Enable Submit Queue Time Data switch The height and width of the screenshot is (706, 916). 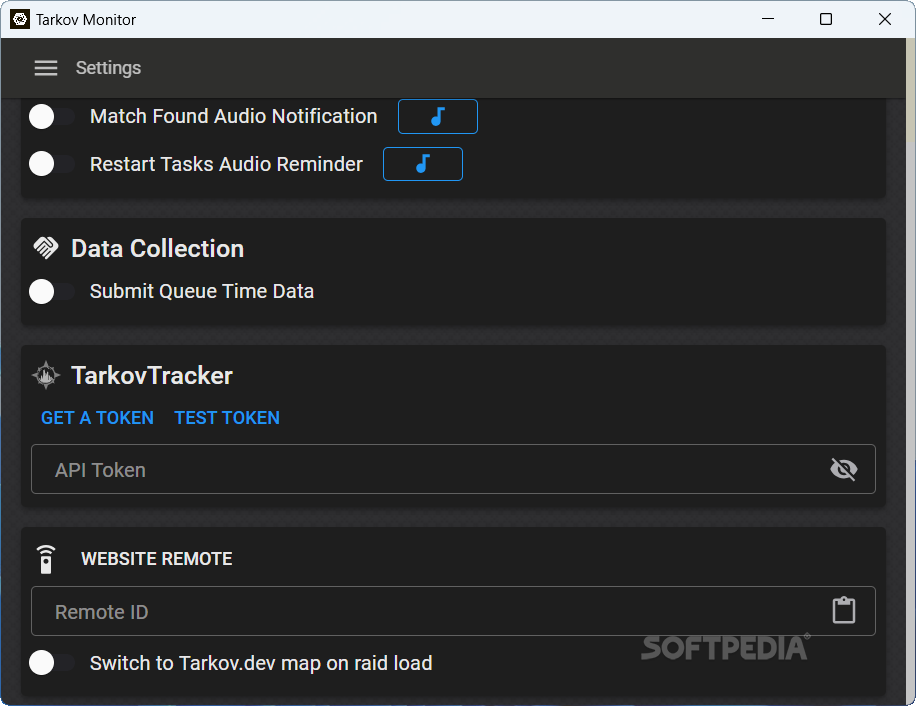[51, 291]
